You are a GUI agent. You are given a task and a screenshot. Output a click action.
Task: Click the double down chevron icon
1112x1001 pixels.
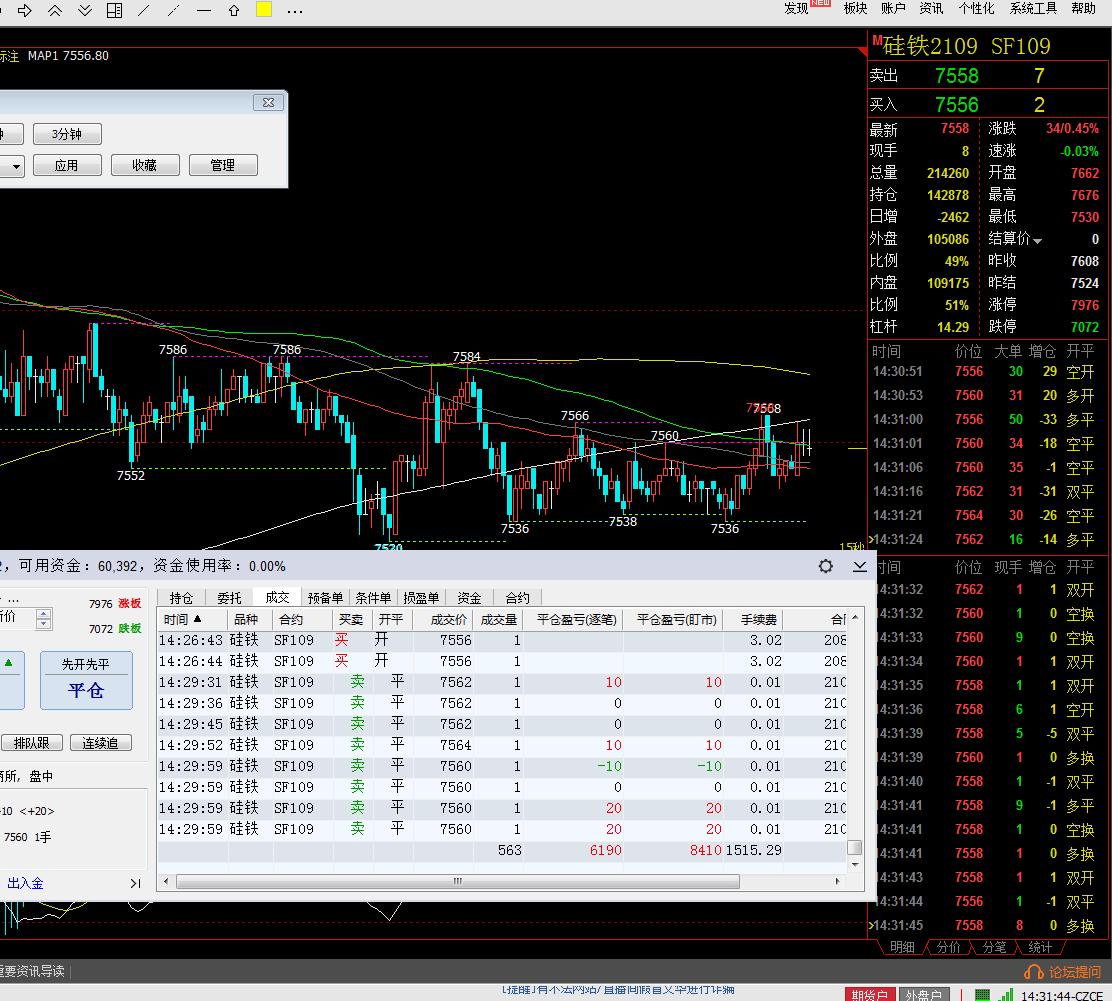[85, 10]
